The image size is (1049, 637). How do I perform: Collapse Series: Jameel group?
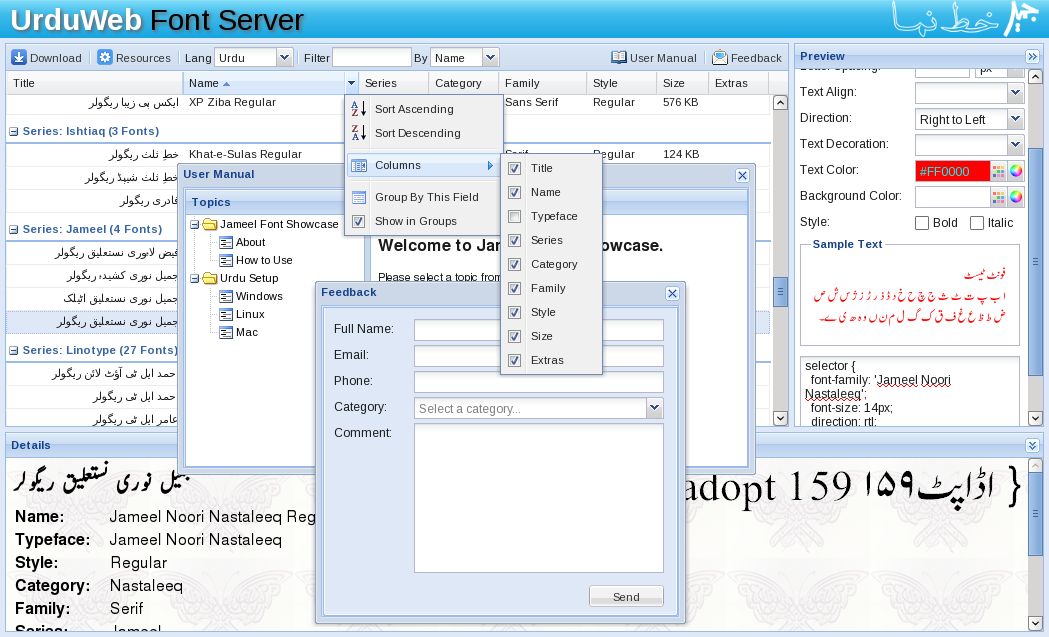coord(13,230)
